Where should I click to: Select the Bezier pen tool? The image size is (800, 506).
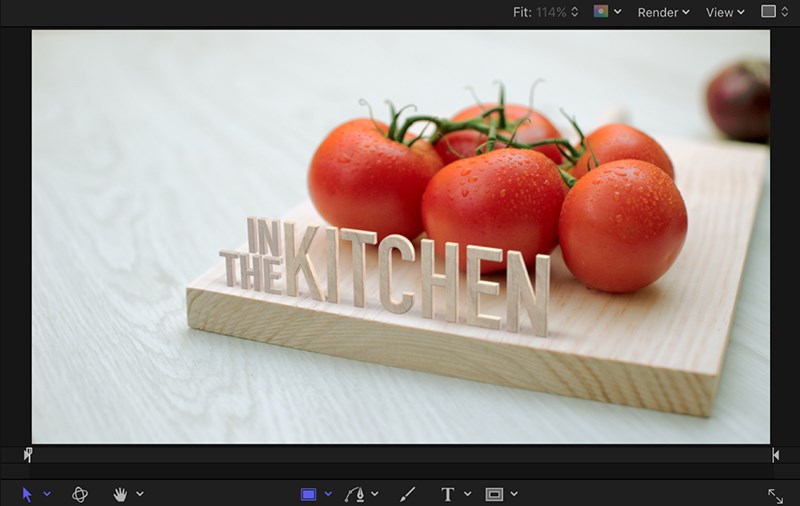click(354, 494)
